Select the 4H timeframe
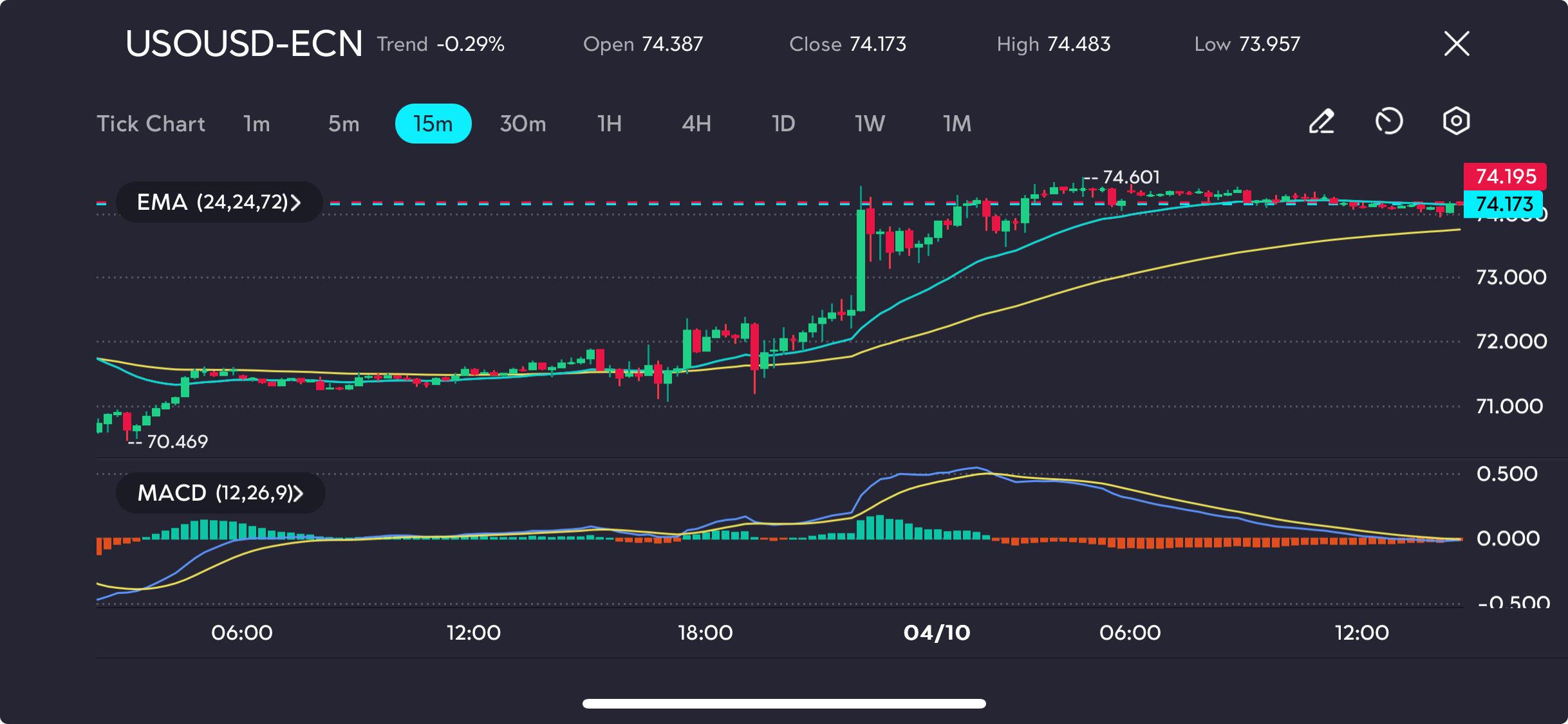The image size is (1568, 724). pos(696,124)
